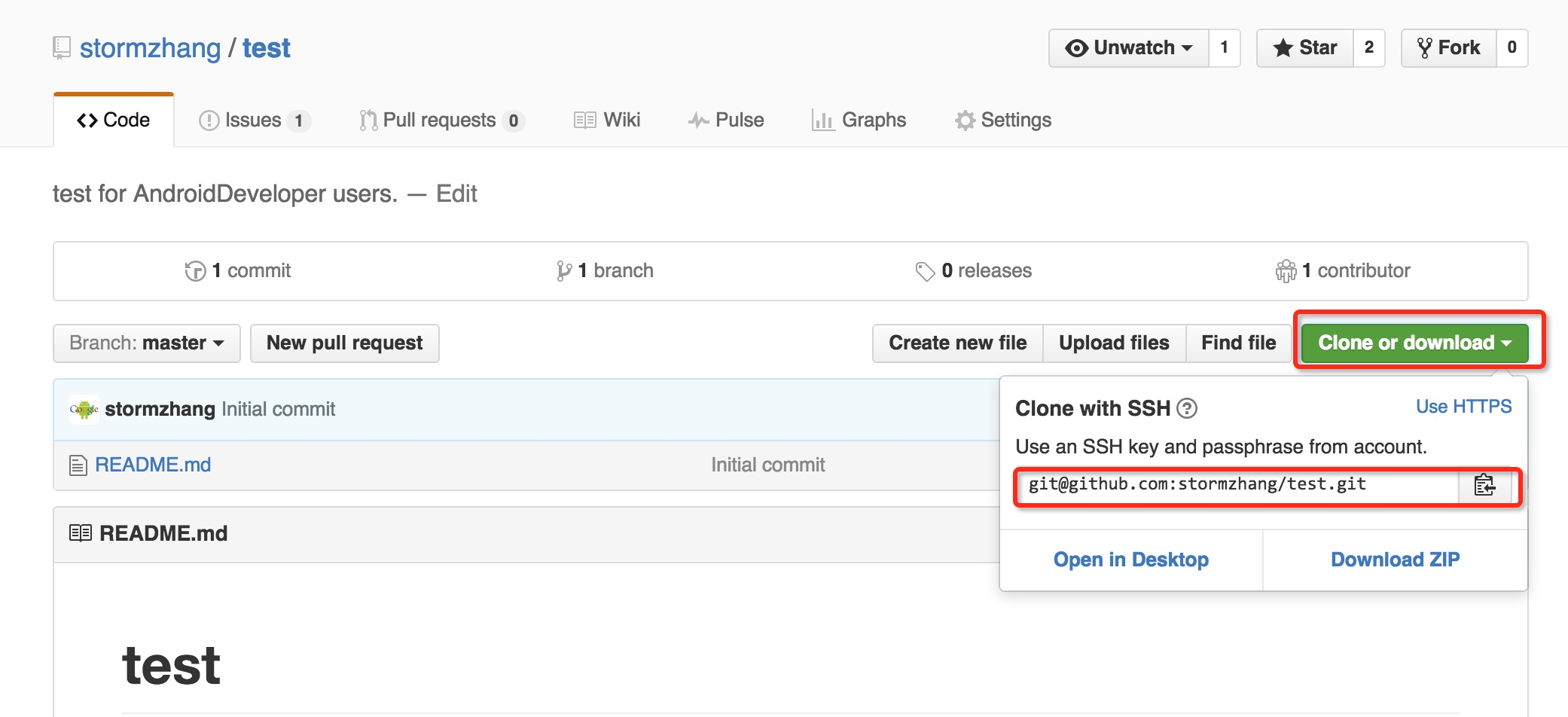The width and height of the screenshot is (1568, 717).
Task: Expand the Unwatch options dropdown
Action: pos(1187,47)
